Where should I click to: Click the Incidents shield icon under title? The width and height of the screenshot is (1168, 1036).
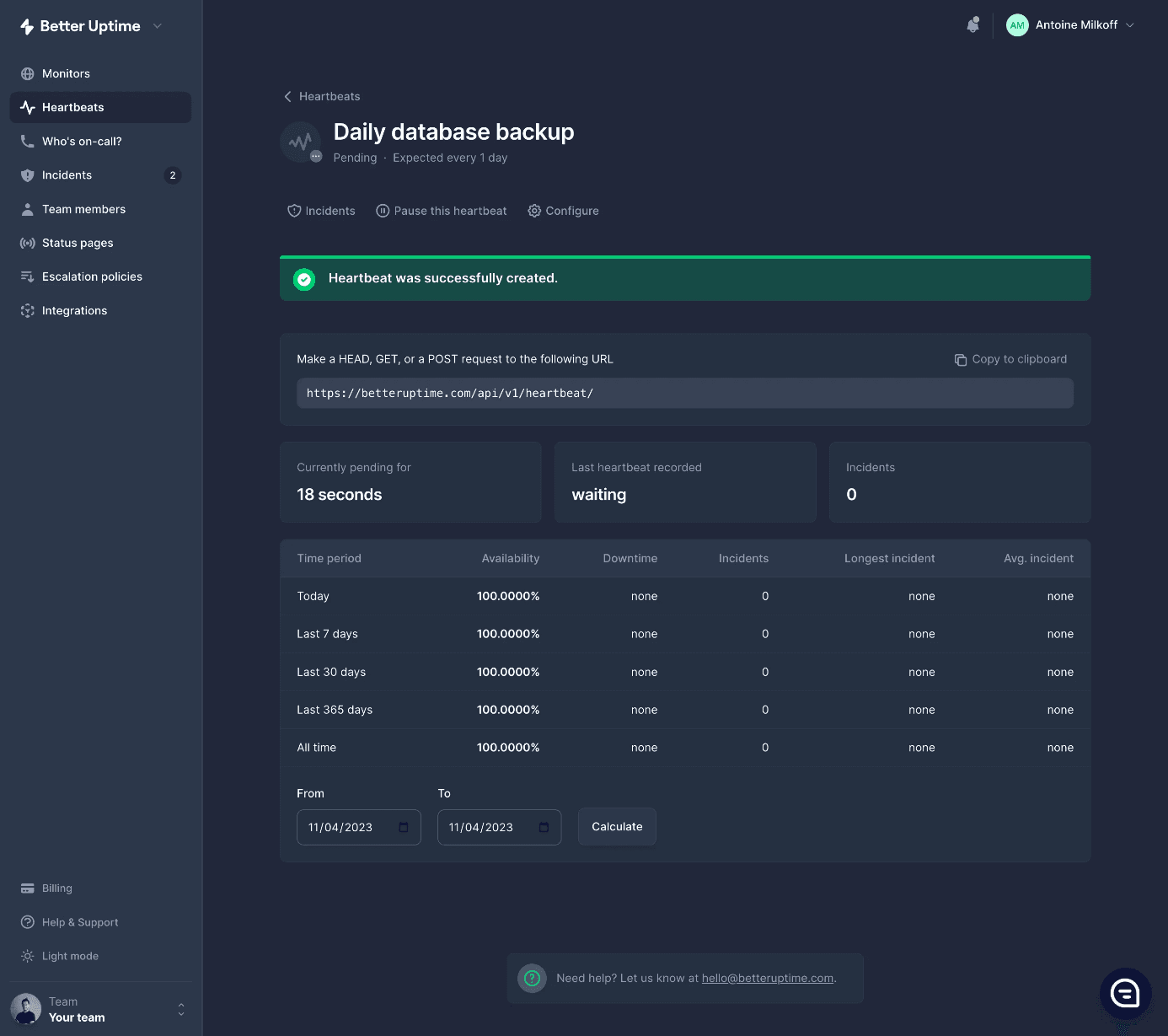[294, 211]
